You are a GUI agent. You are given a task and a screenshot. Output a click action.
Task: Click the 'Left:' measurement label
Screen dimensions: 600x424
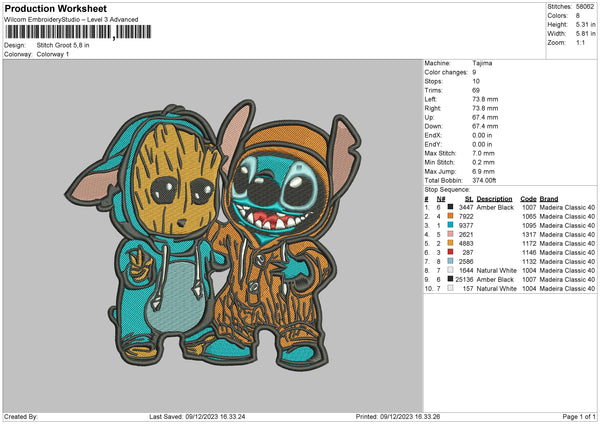pos(430,99)
